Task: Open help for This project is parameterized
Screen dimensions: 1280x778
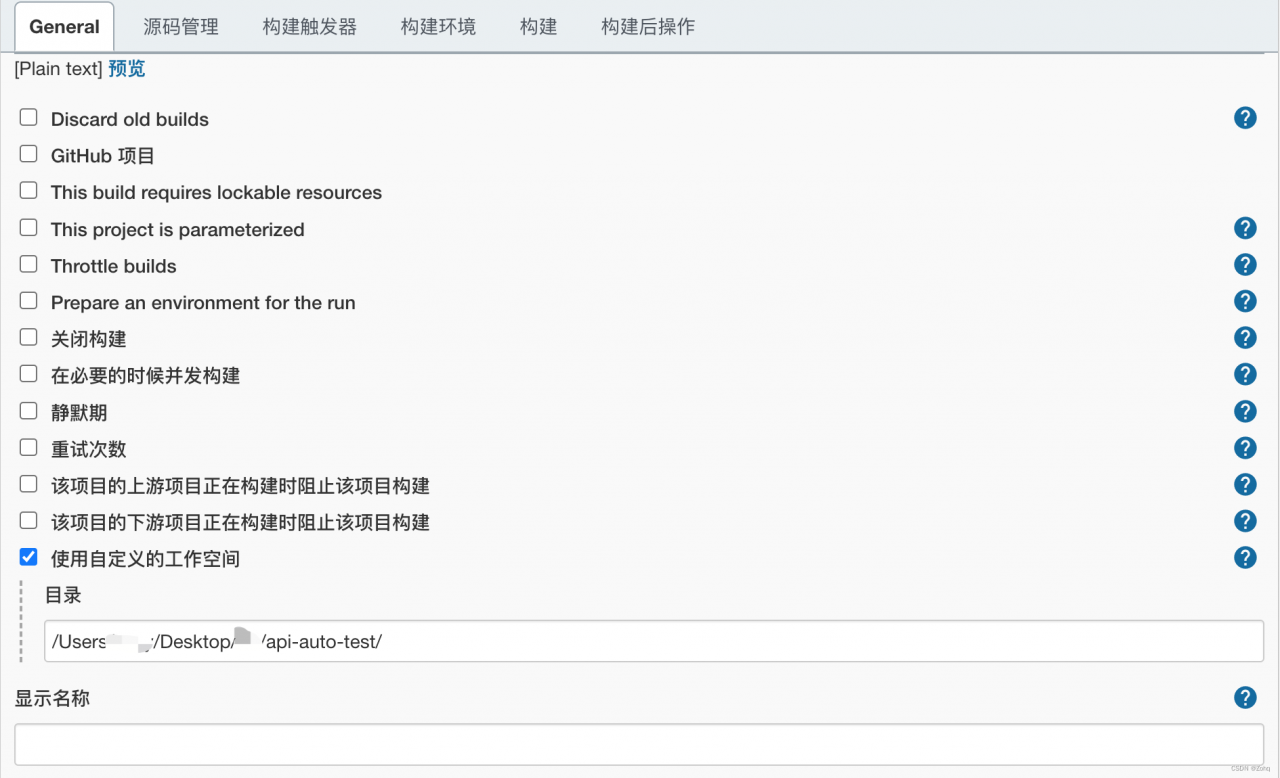Action: coord(1245,227)
